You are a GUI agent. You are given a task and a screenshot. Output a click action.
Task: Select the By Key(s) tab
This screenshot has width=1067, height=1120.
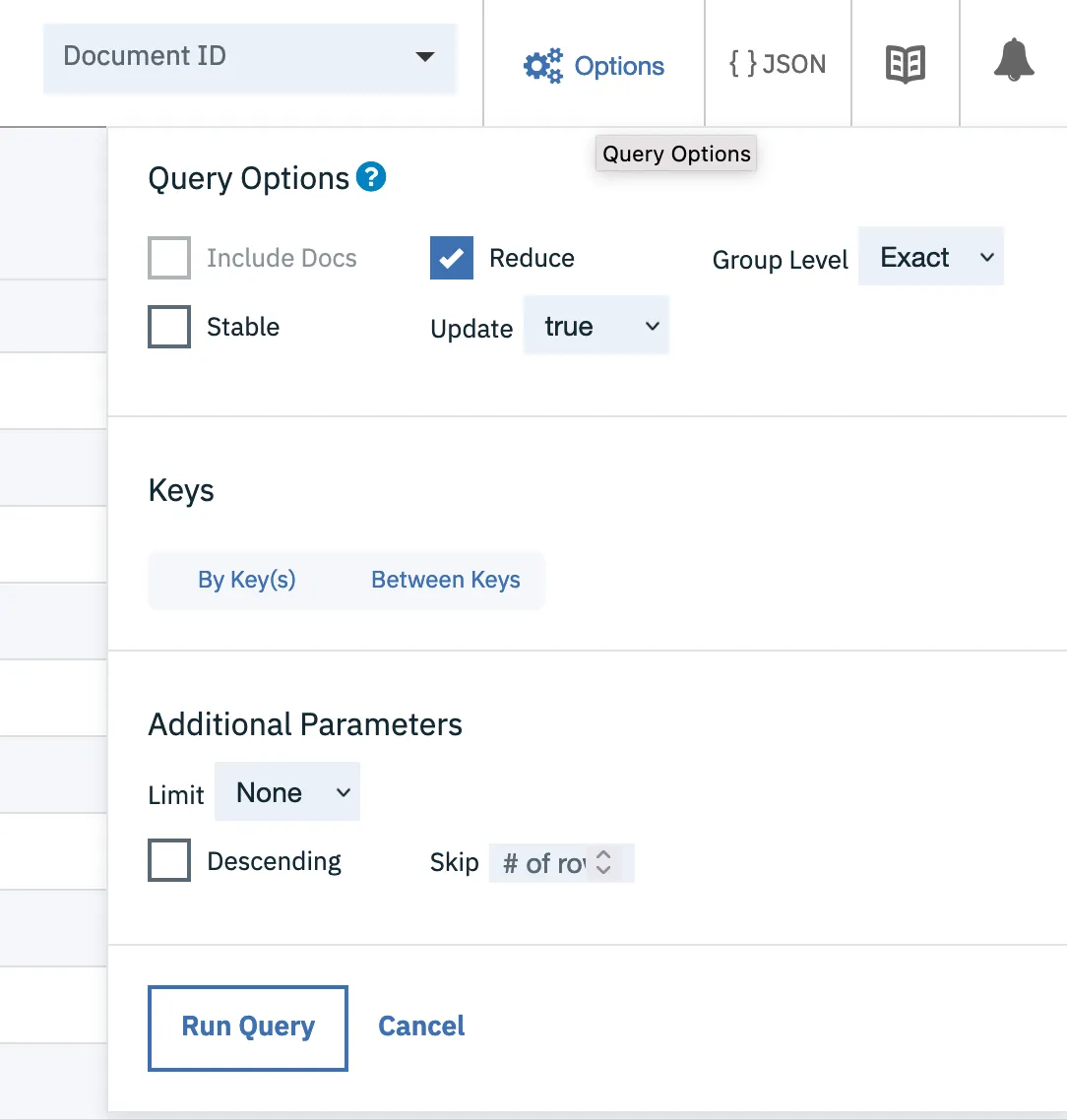[x=246, y=580]
